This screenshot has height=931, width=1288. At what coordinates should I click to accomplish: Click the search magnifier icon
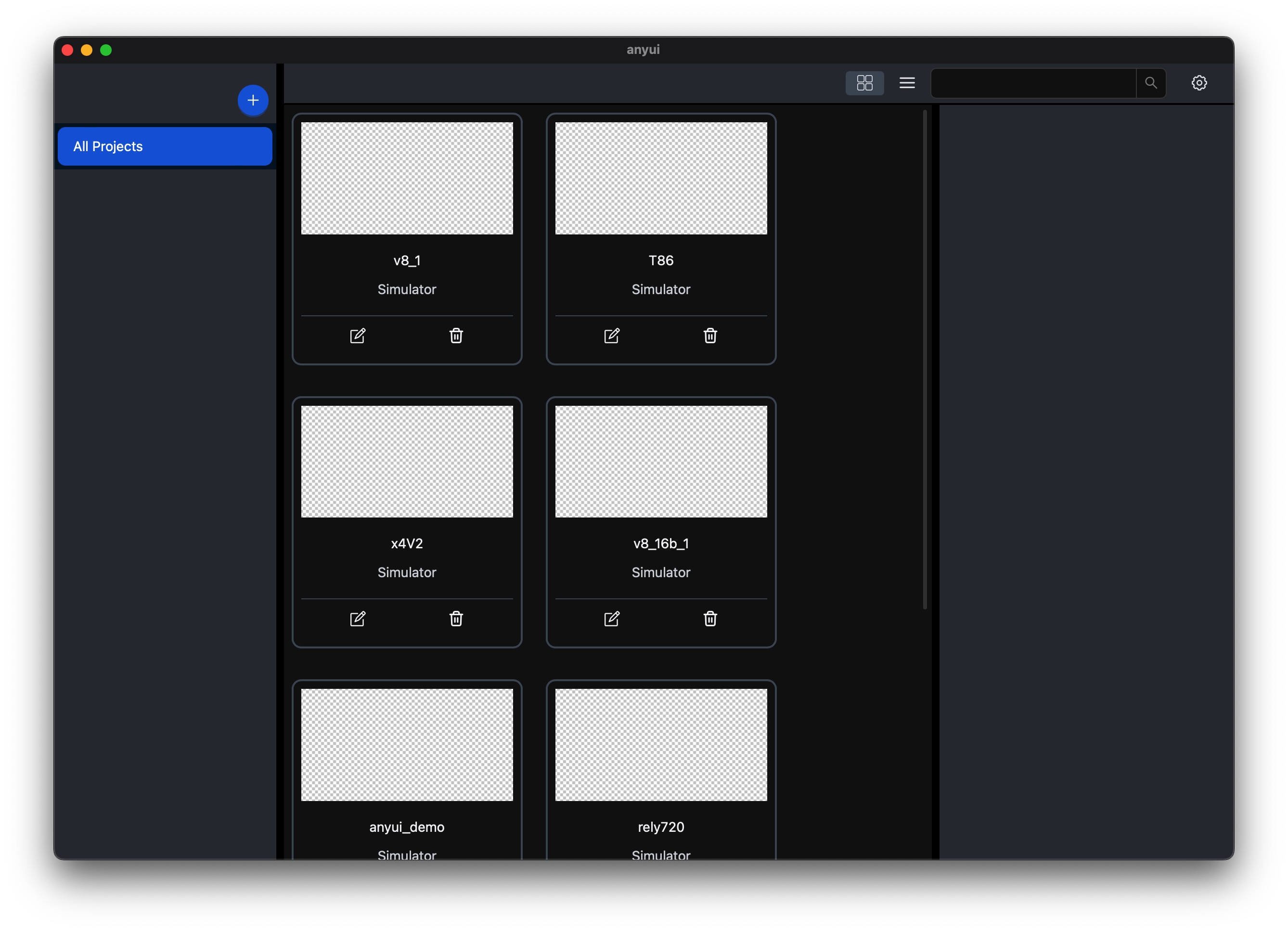[1150, 83]
